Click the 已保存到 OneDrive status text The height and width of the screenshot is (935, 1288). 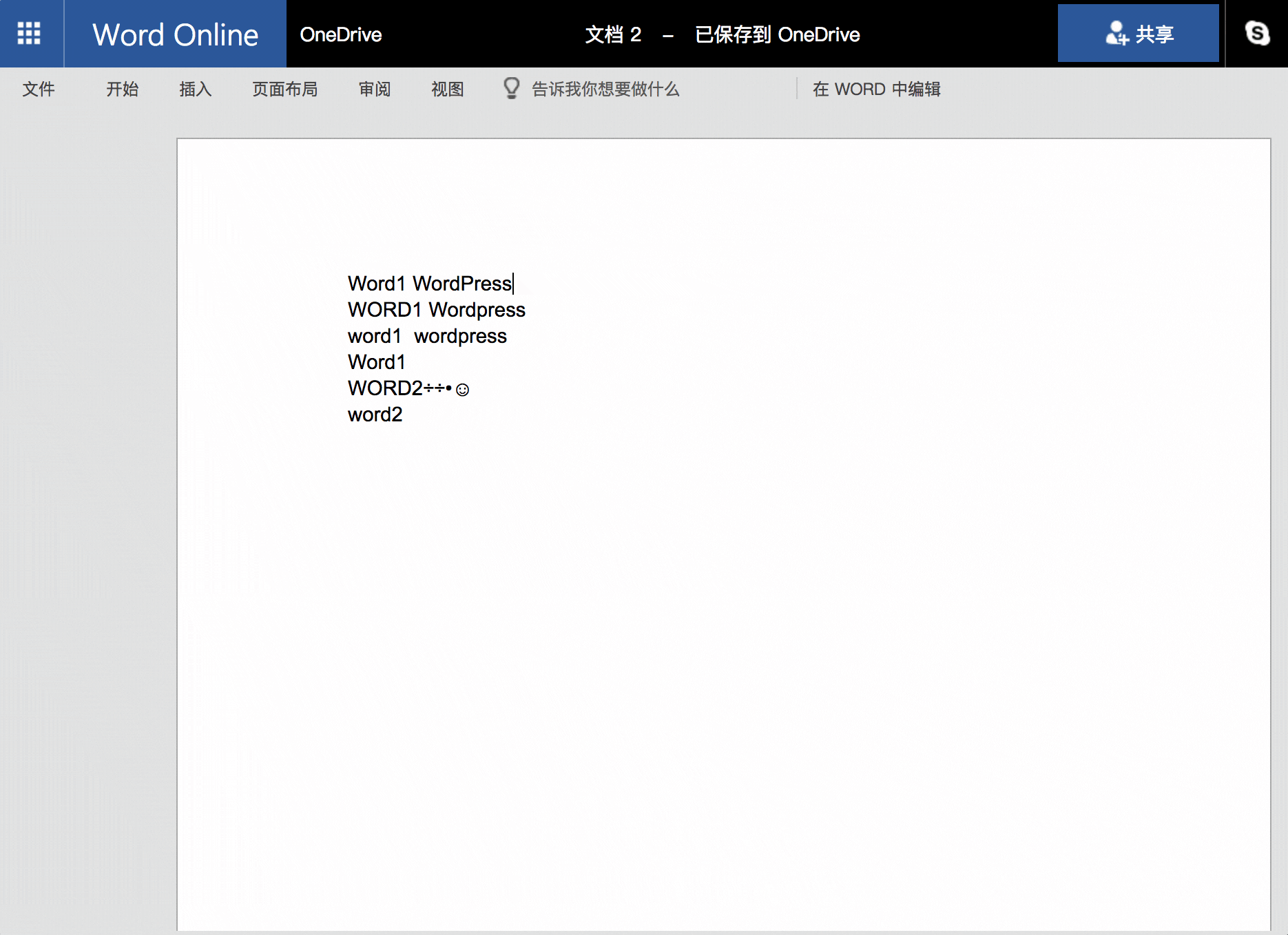pos(778,34)
